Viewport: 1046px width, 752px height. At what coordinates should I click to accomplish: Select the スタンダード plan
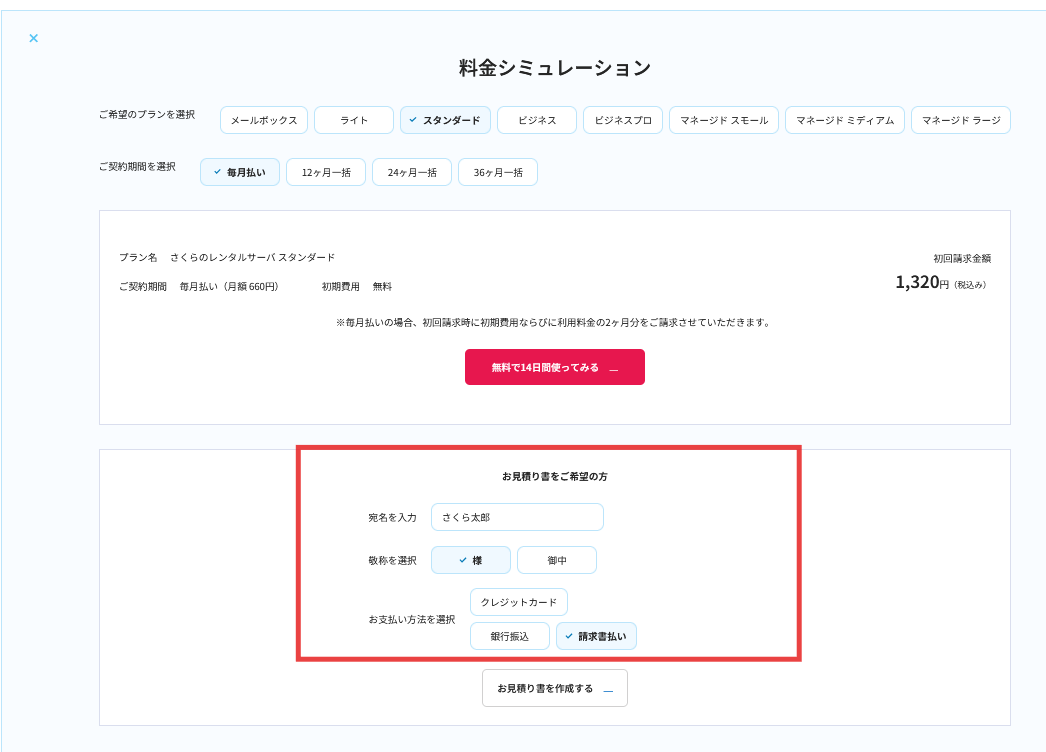pyautogui.click(x=445, y=120)
